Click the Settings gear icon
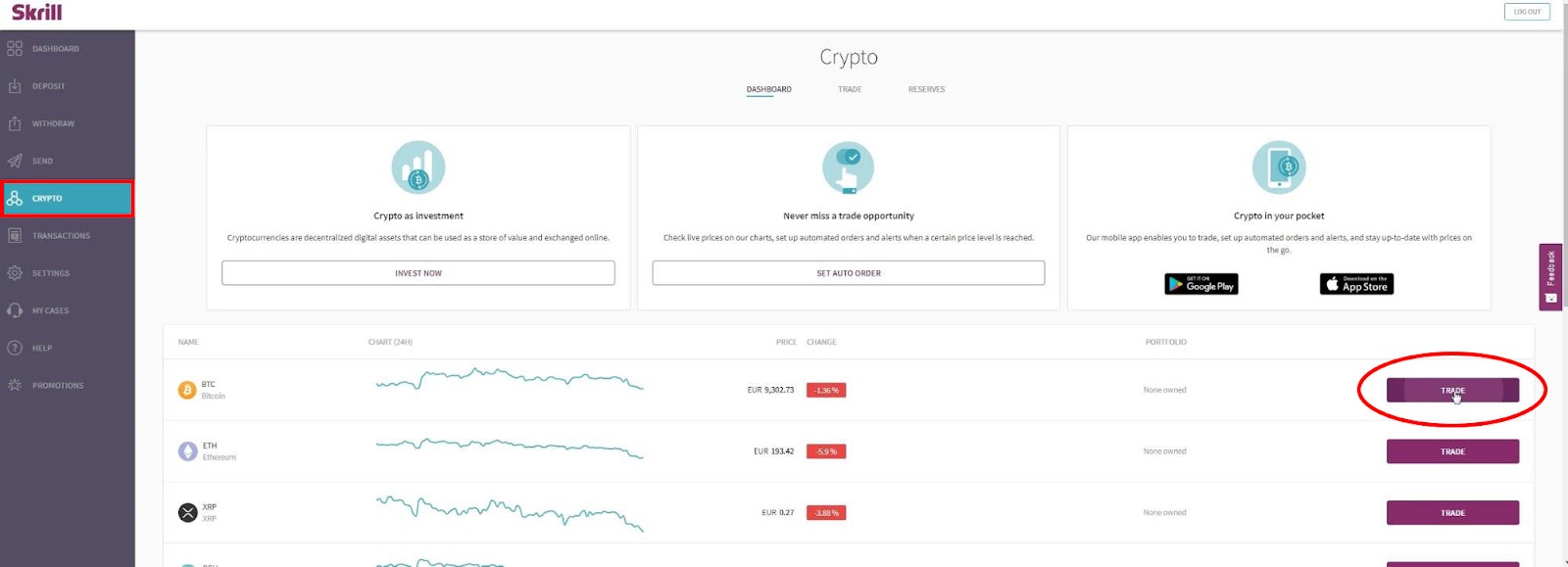The image size is (1568, 567). [15, 273]
